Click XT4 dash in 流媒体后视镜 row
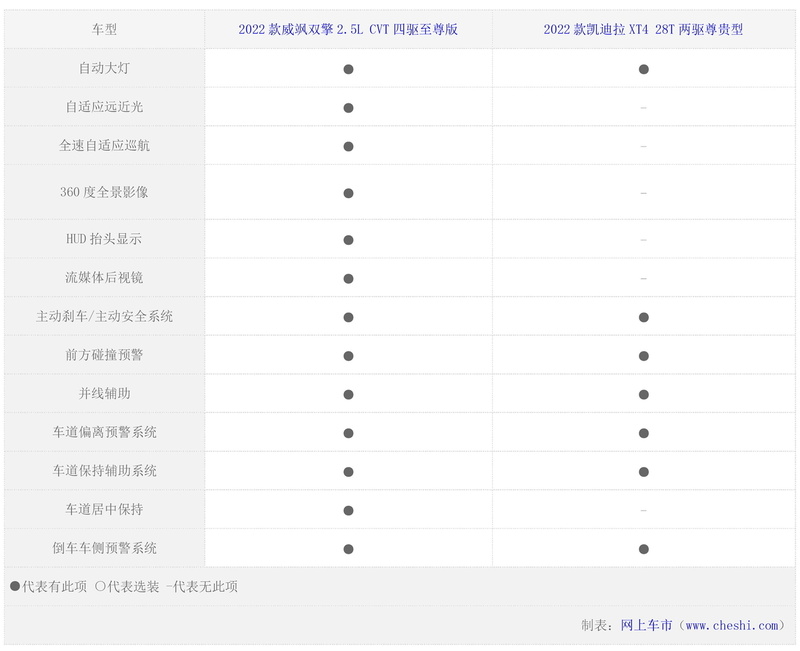The height and width of the screenshot is (651, 800). coord(643,278)
